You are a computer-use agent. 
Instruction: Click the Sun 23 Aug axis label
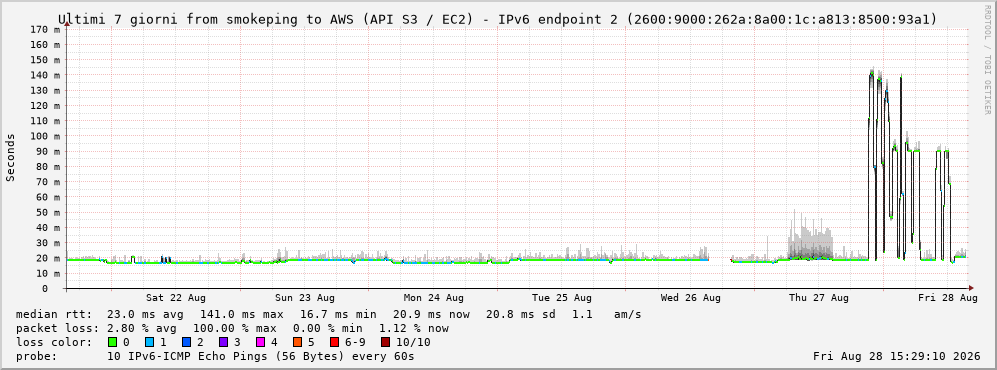(305, 298)
